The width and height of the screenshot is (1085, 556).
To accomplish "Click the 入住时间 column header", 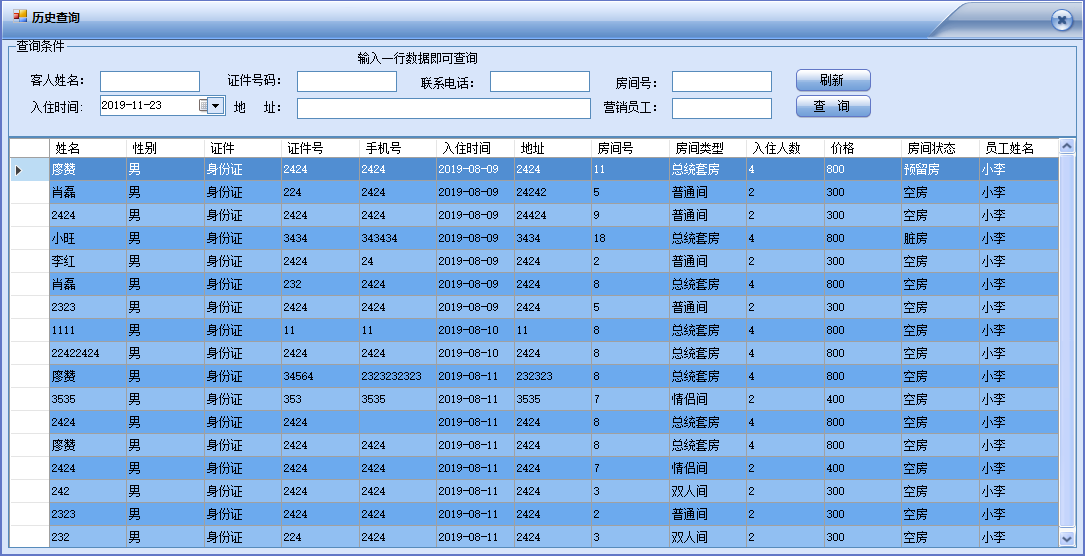I will tap(474, 148).
